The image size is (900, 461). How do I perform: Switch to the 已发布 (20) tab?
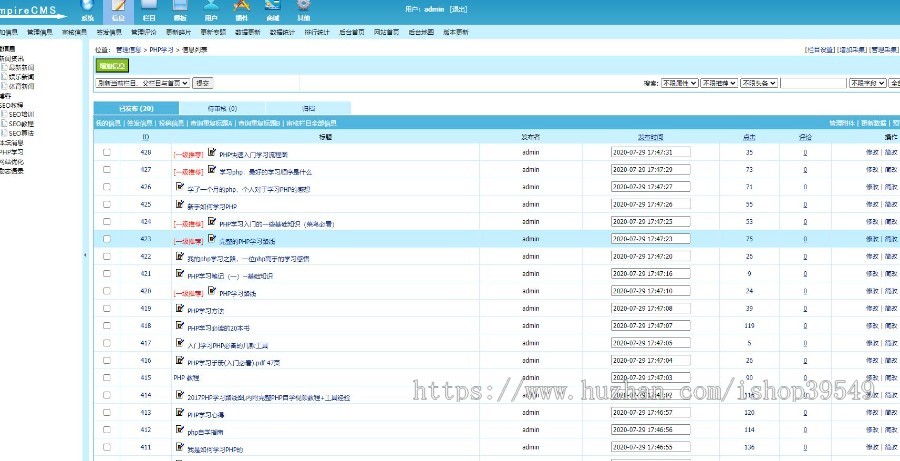(x=137, y=108)
